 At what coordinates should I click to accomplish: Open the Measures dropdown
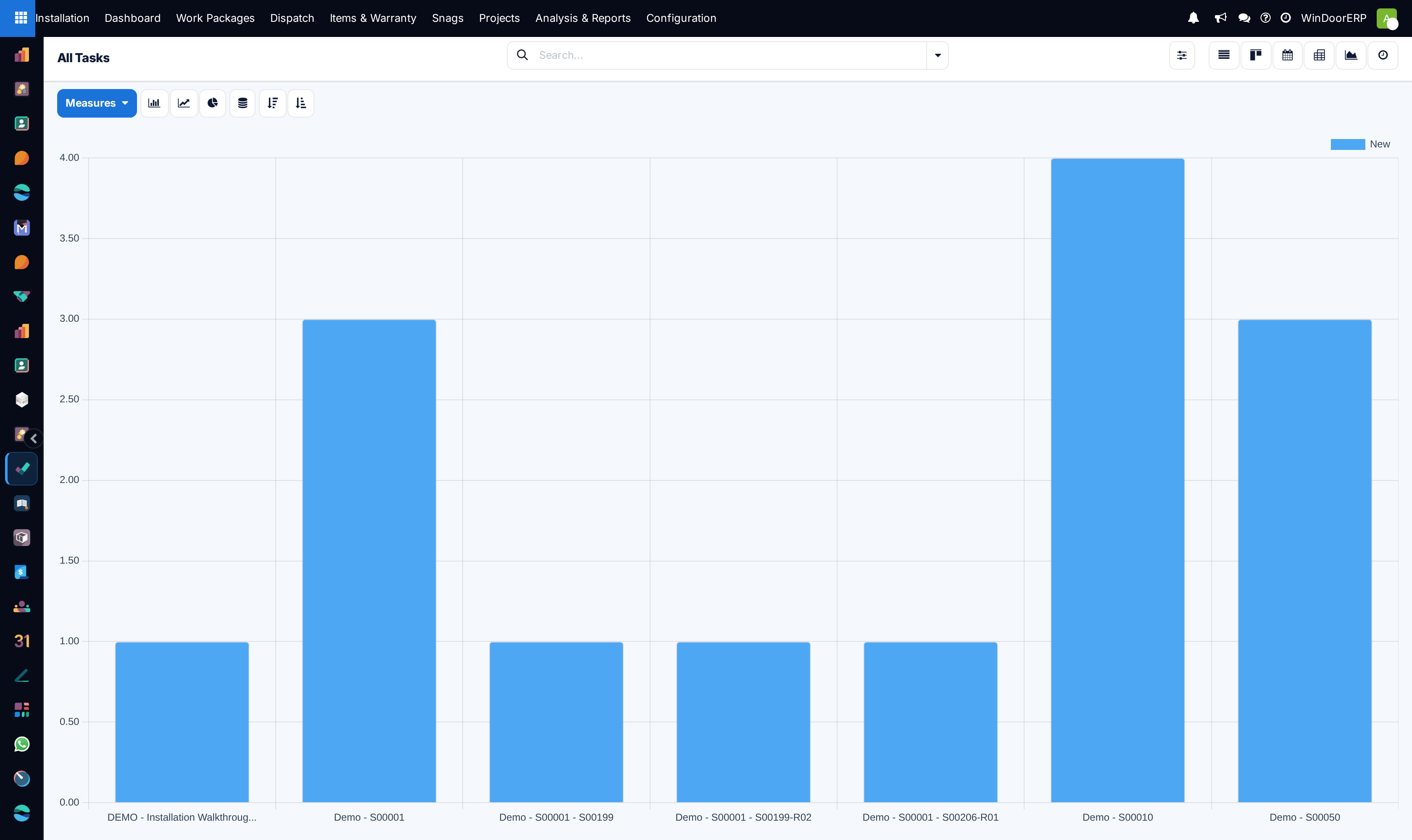97,103
